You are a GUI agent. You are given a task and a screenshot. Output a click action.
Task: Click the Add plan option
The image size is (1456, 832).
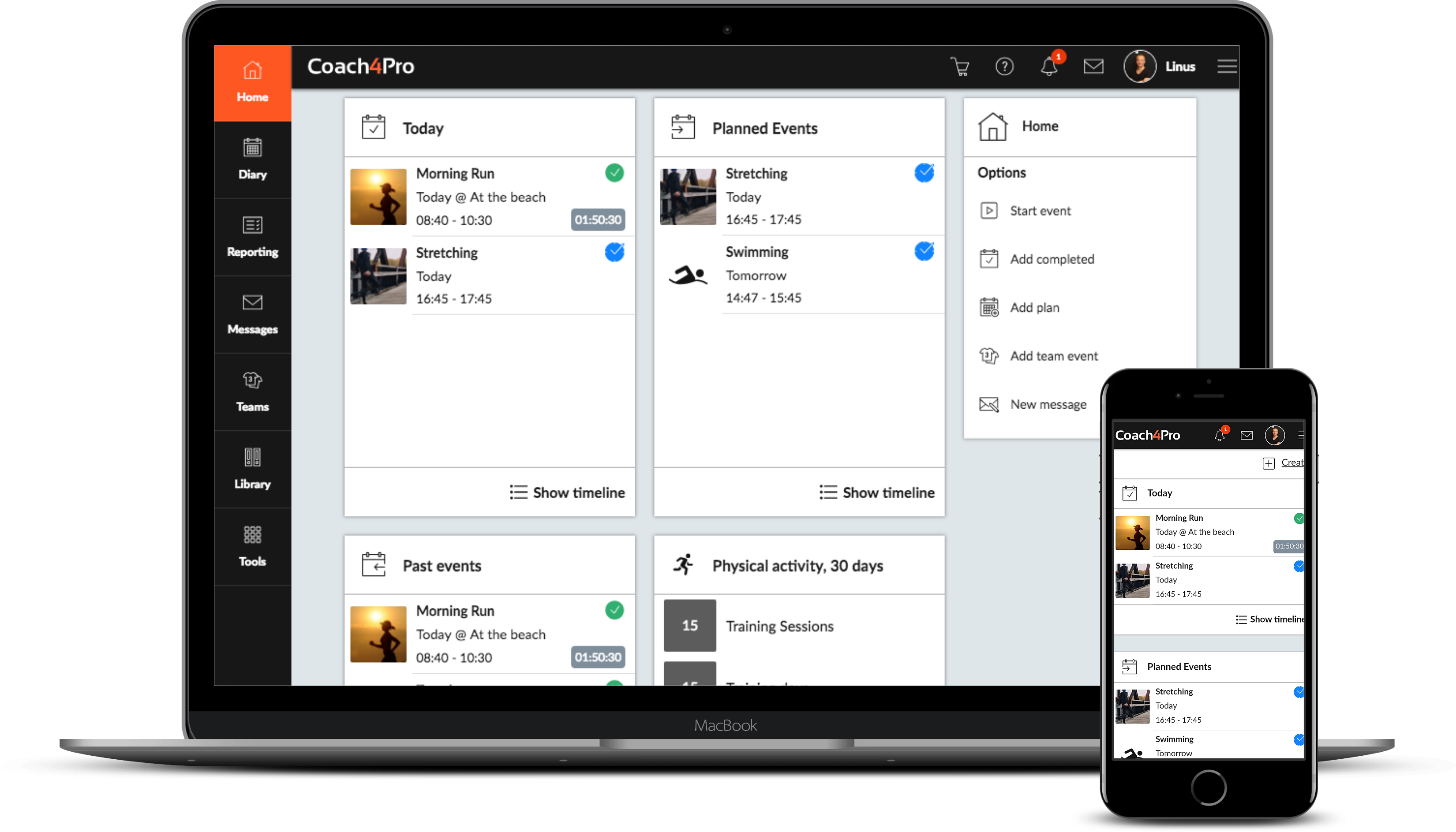point(1020,308)
